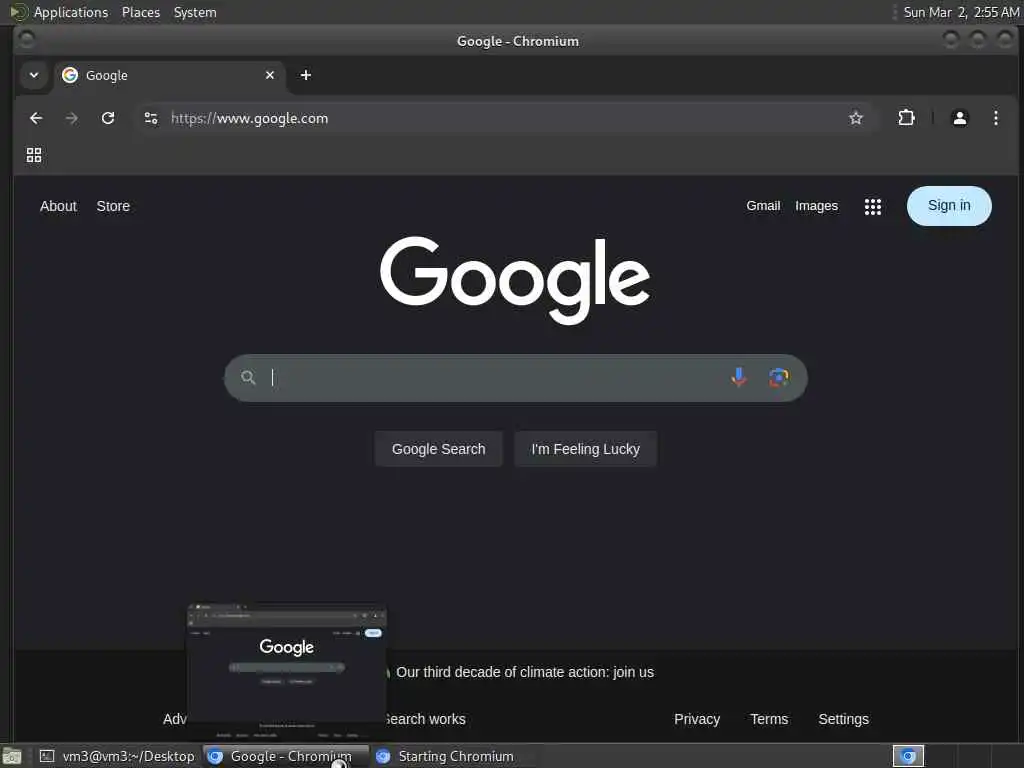This screenshot has width=1024, height=768.
Task: Click the date and time clock
Action: pyautogui.click(x=961, y=12)
